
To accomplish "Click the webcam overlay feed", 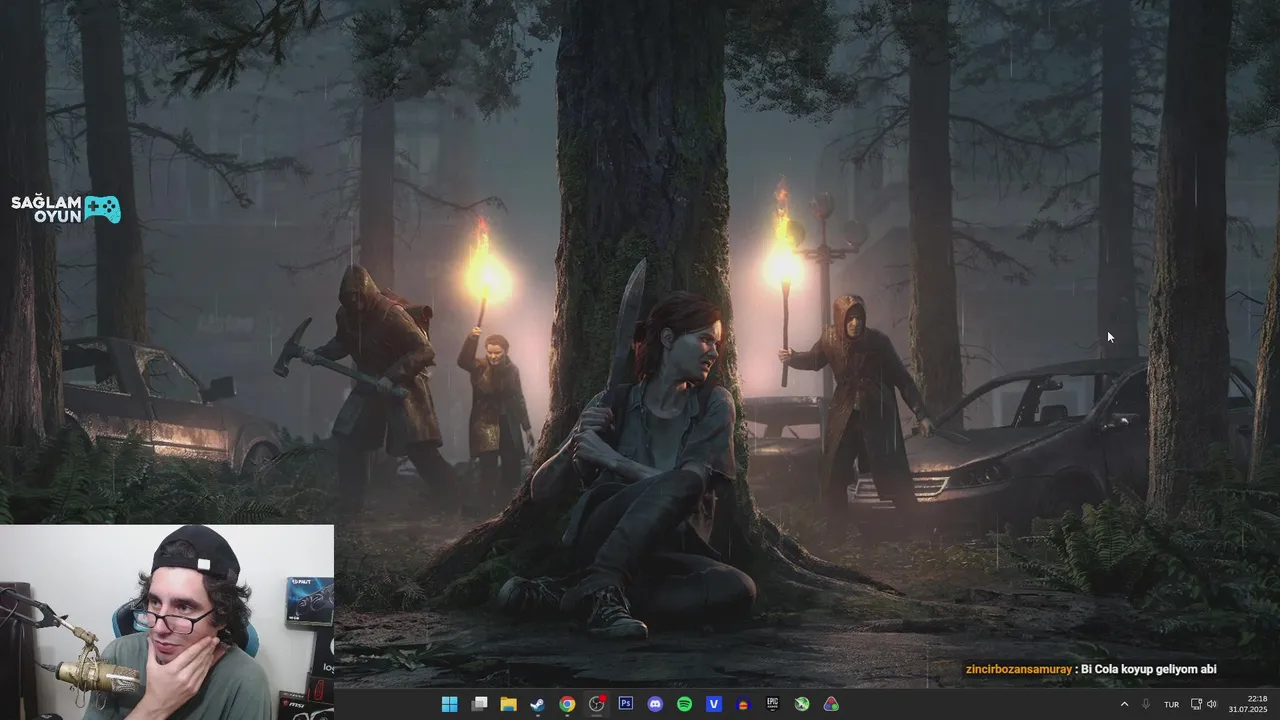I will [x=167, y=622].
